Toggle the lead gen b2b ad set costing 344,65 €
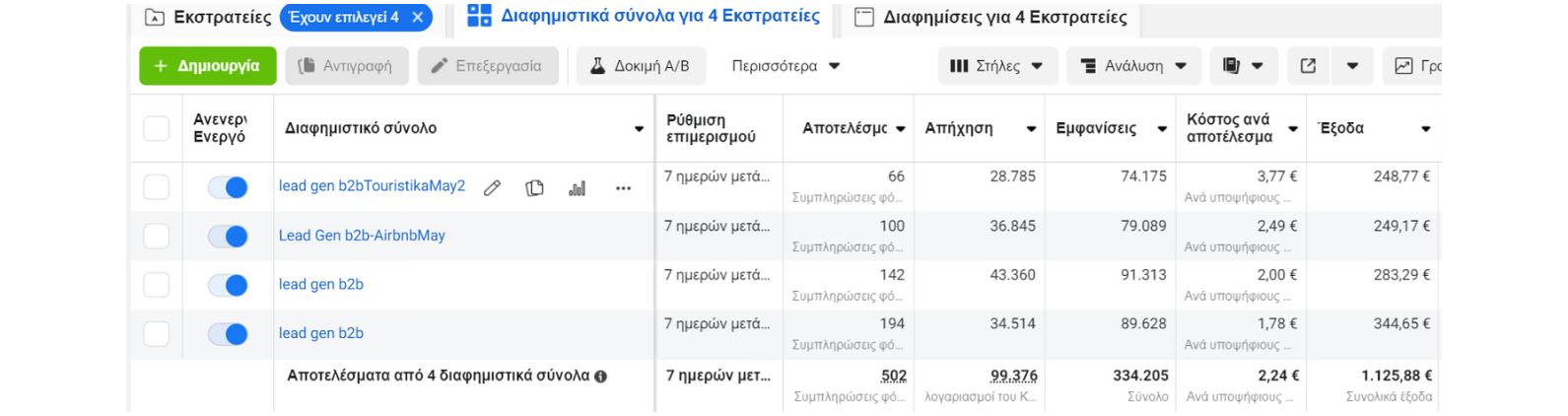This screenshot has height=416, width=1568. coord(228,334)
